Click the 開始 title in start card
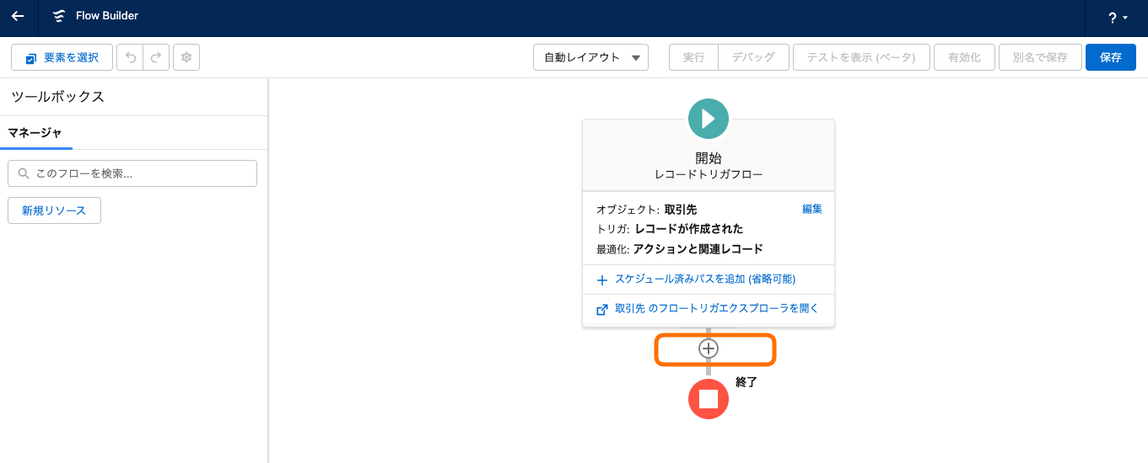The width and height of the screenshot is (1148, 463). pos(708,158)
